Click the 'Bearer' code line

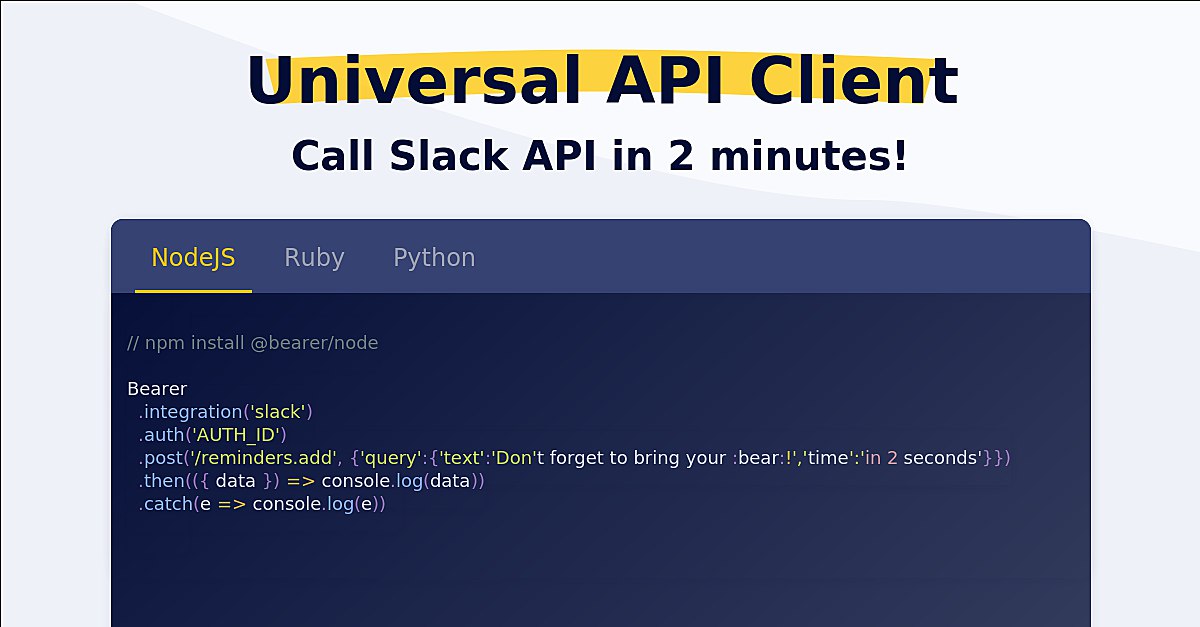pos(157,389)
